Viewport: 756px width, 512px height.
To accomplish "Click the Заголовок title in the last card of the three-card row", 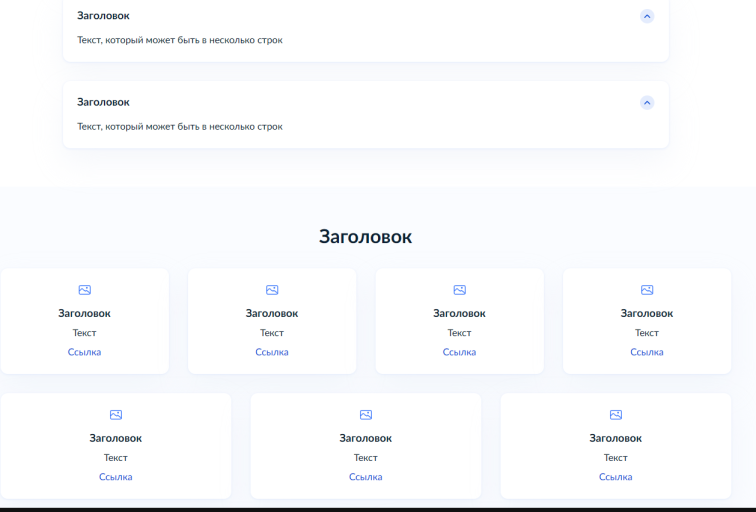I will [616, 438].
